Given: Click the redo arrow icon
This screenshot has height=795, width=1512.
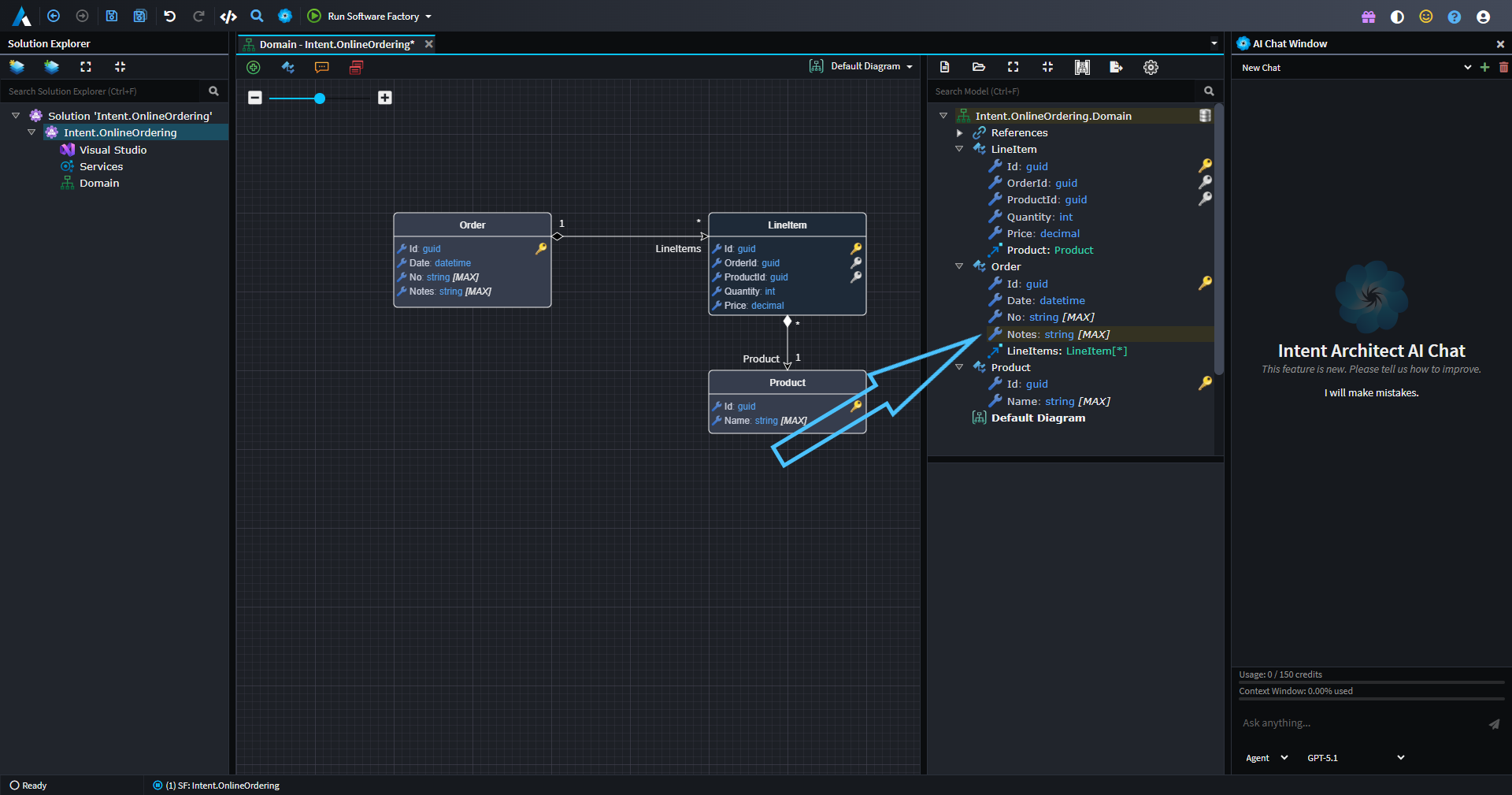Looking at the screenshot, I should coord(198,16).
